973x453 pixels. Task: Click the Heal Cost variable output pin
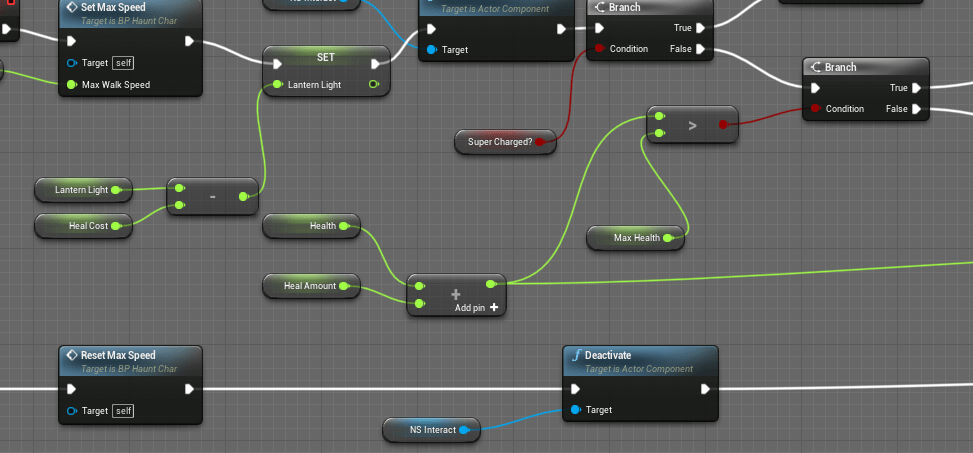click(117, 226)
